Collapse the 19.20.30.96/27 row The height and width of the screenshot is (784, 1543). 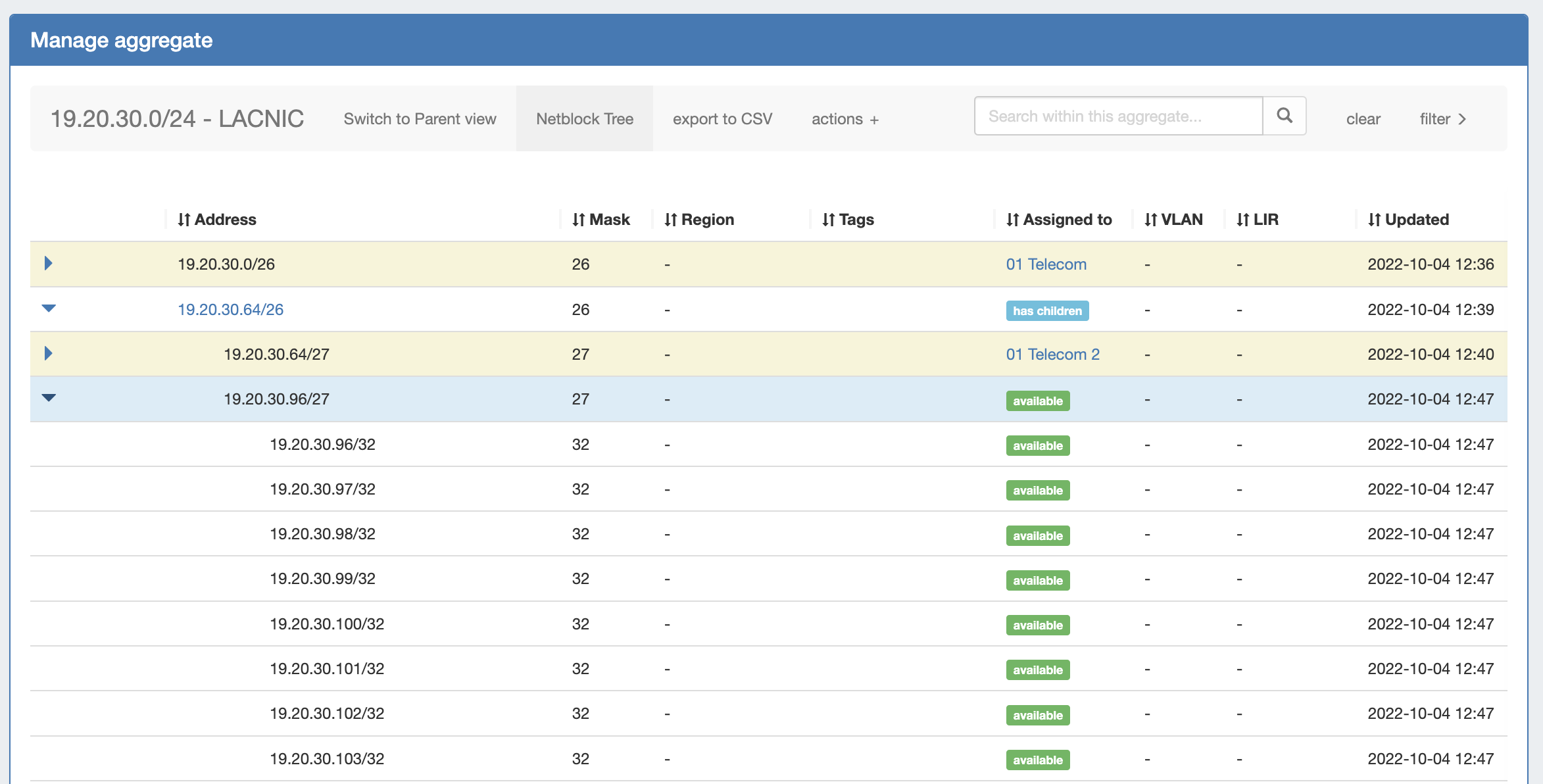tap(49, 398)
